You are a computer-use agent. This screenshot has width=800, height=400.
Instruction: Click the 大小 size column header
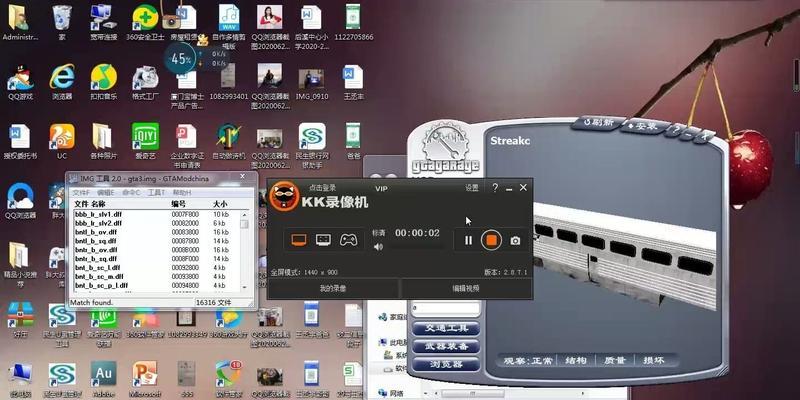[x=220, y=204]
